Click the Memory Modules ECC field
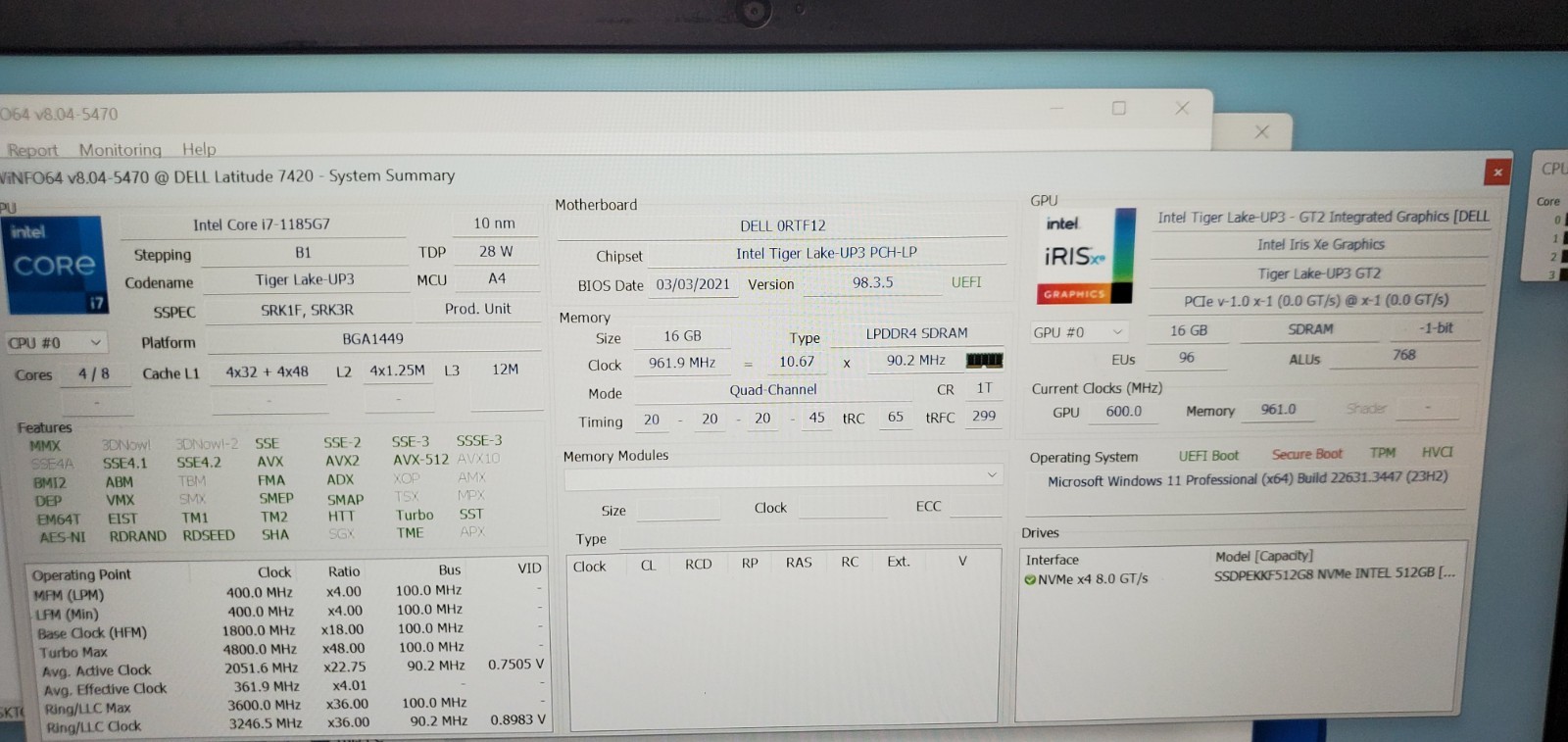Viewport: 1568px width, 742px height. point(975,506)
